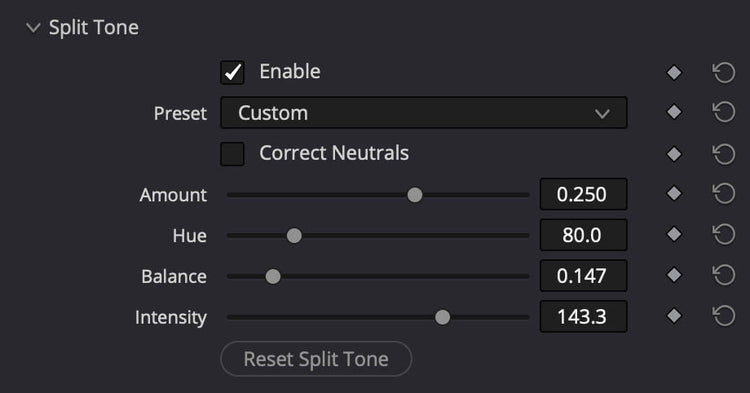Click the Amount slider handle
750x393 pixels.
click(415, 195)
